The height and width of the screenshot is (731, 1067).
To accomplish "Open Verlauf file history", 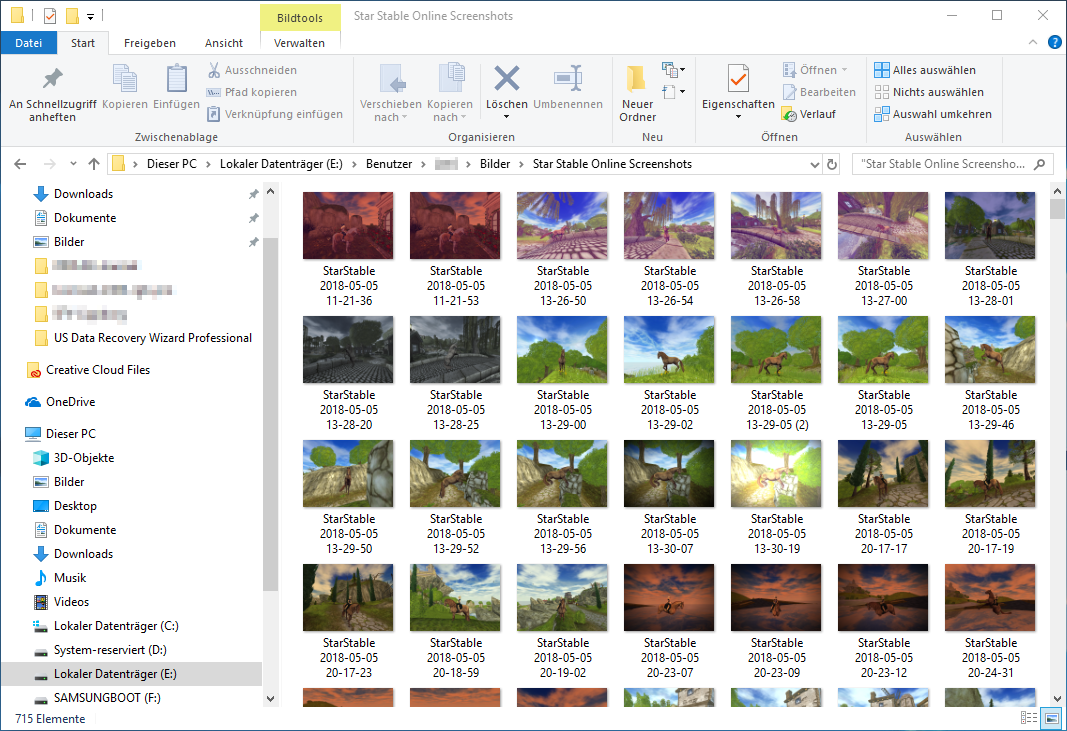I will click(809, 114).
